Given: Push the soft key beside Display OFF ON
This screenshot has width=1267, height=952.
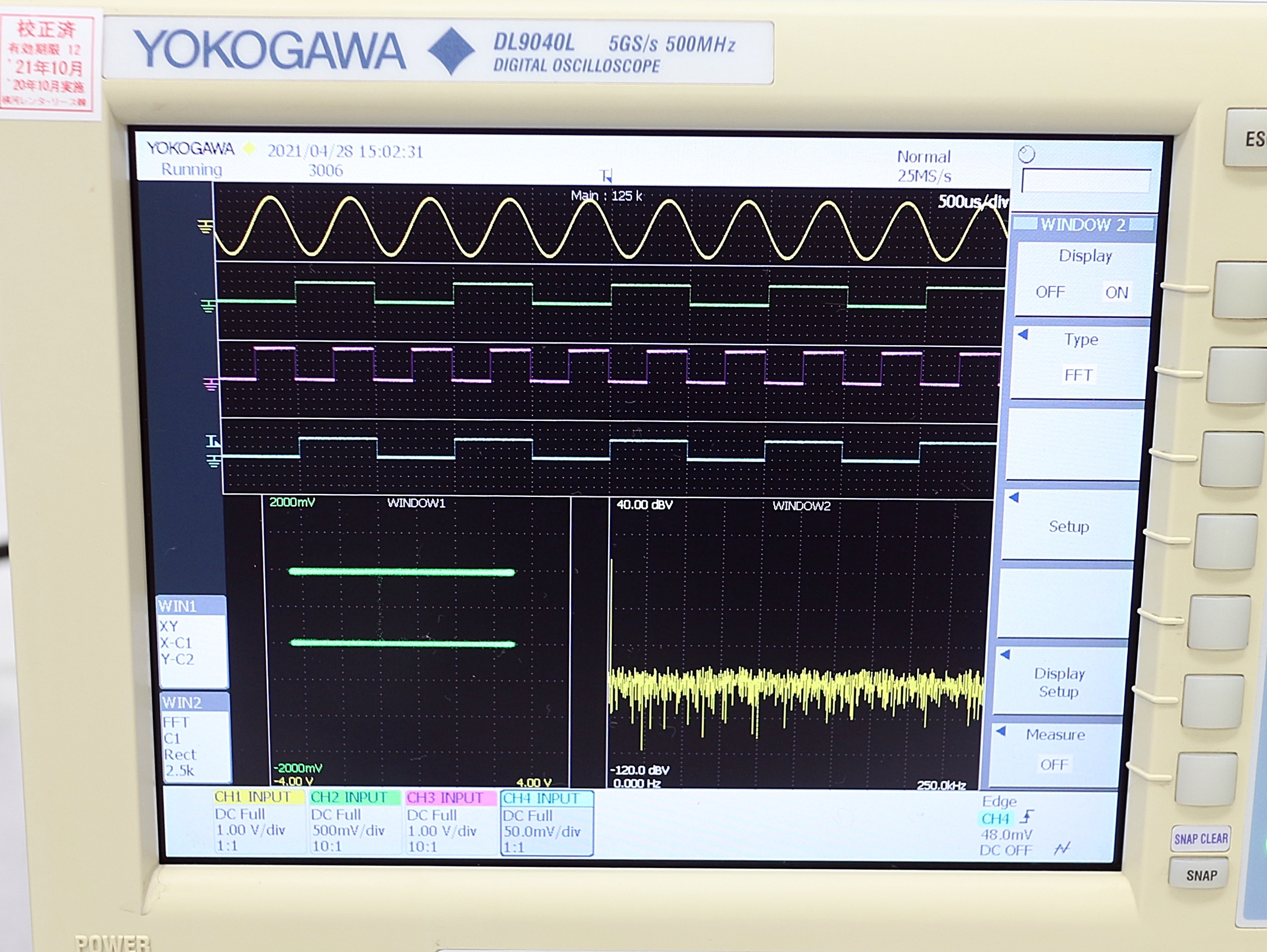Looking at the screenshot, I should pos(1241,290).
